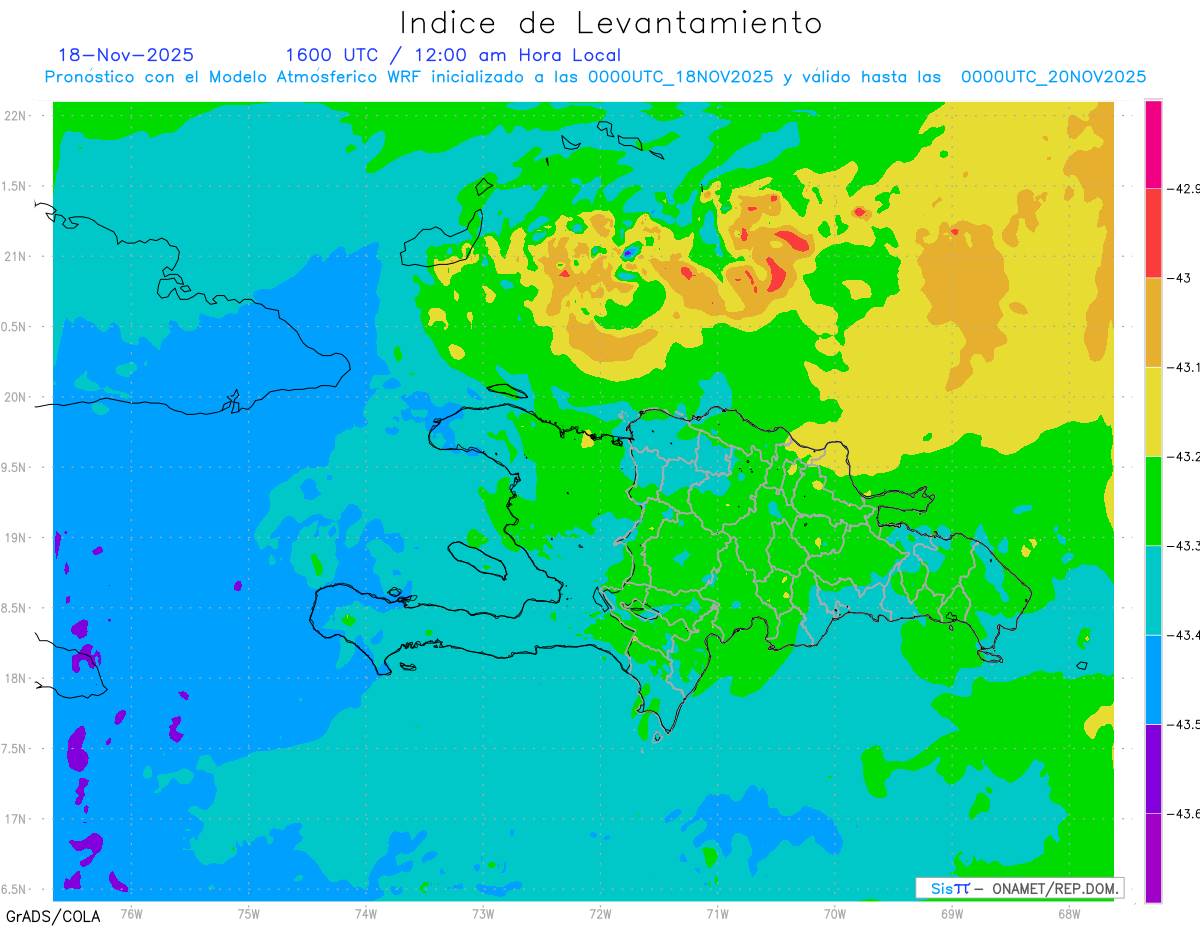This screenshot has height=927, width=1200.
Task: Select the yellow legend segment between -43.1 and -43.2
Action: click(1153, 411)
